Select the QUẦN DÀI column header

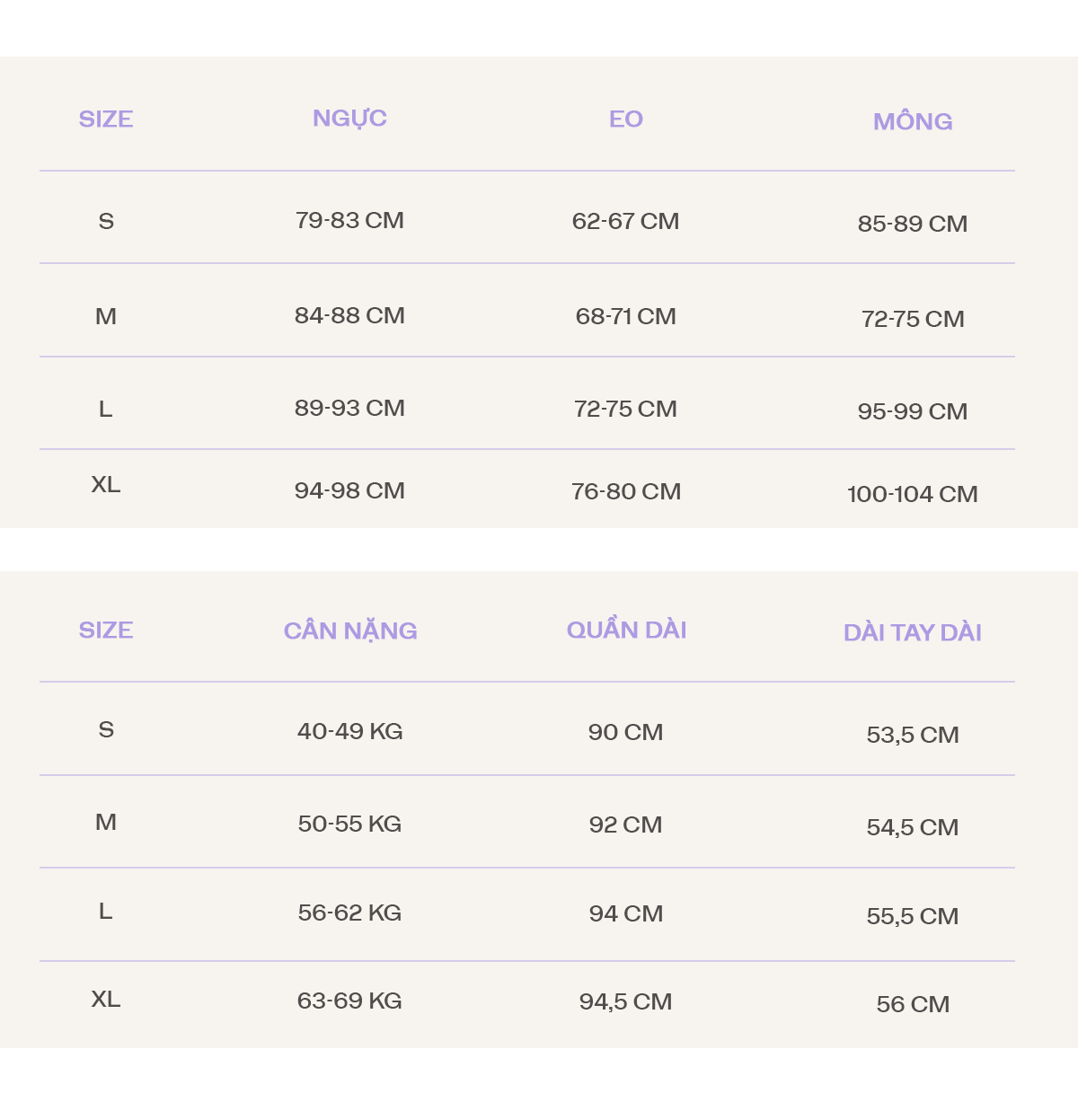point(626,631)
